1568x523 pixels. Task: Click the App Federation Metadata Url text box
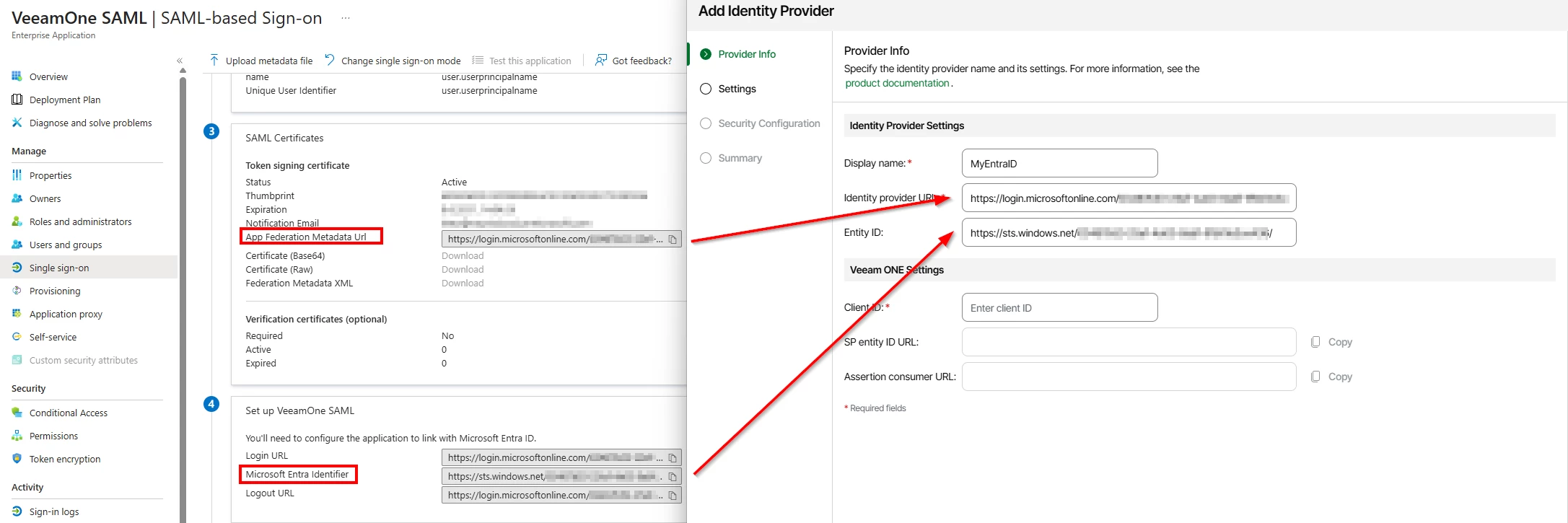[561, 239]
